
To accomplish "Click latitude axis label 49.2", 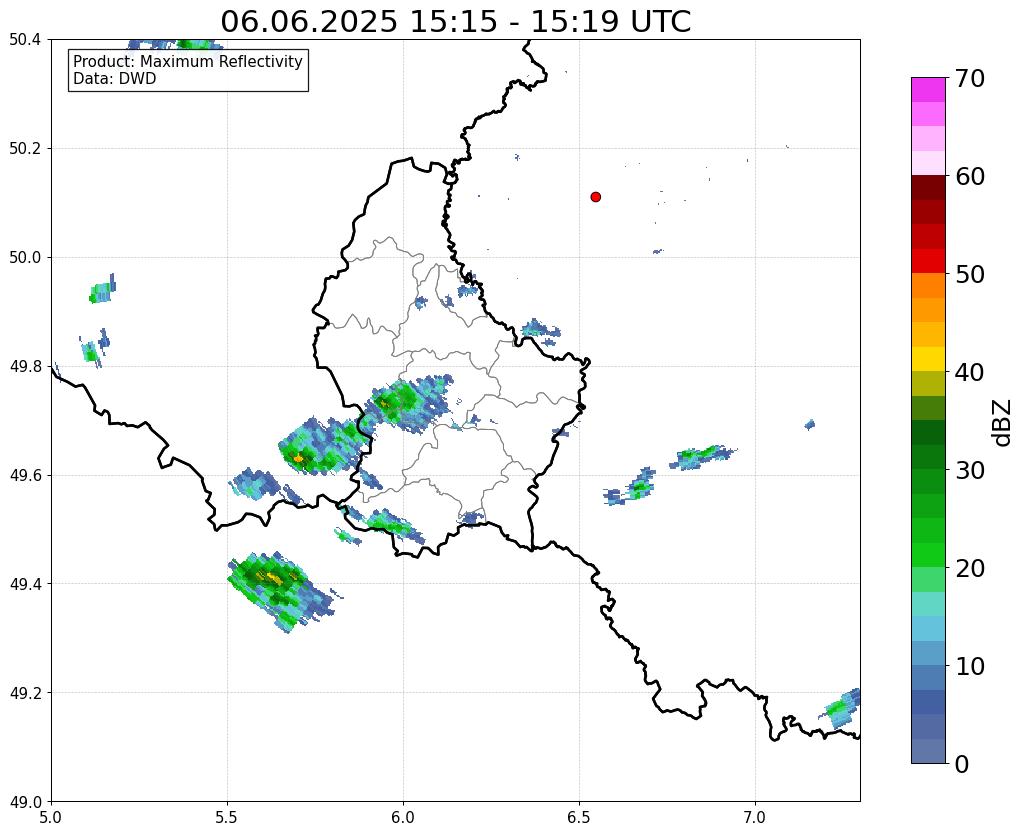I will pyautogui.click(x=25, y=693).
